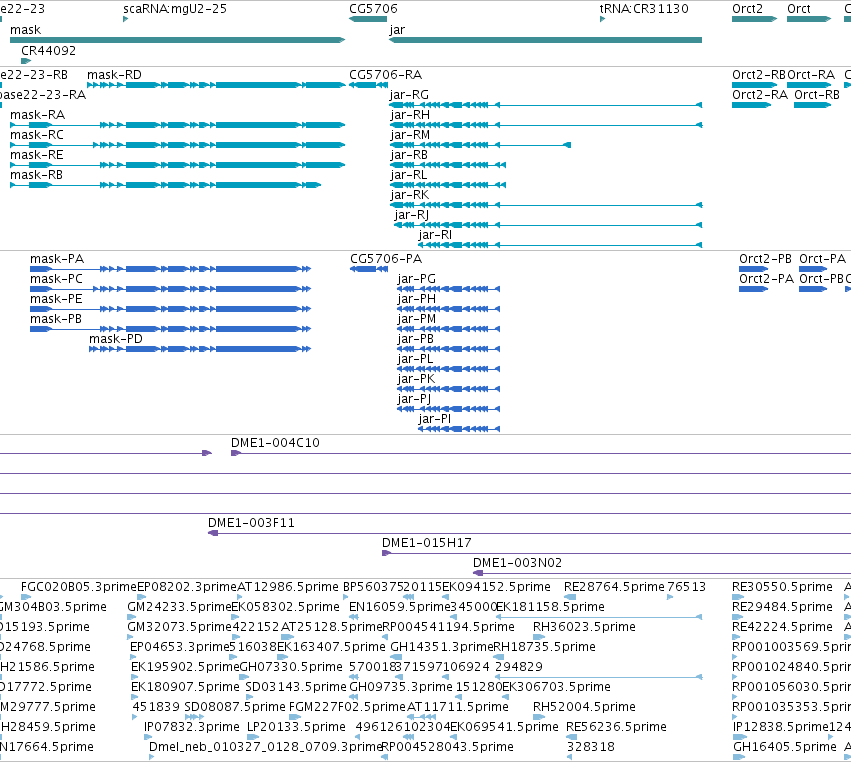This screenshot has height=762, width=851.
Task: Click the GH16405.5prime EST marker
Action: click(x=739, y=757)
